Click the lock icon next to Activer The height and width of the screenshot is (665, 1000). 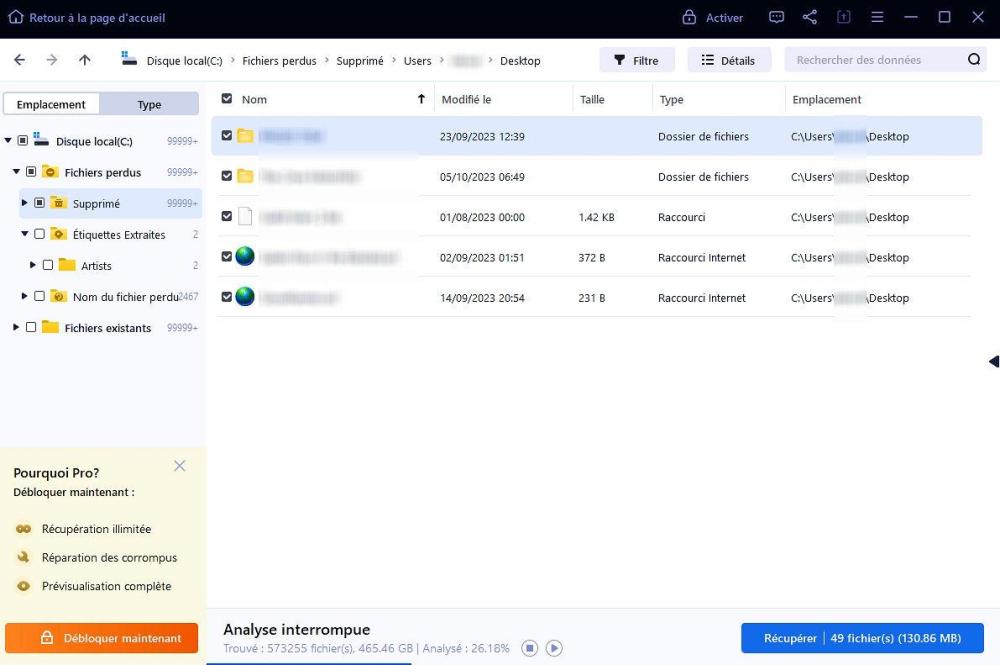689,17
